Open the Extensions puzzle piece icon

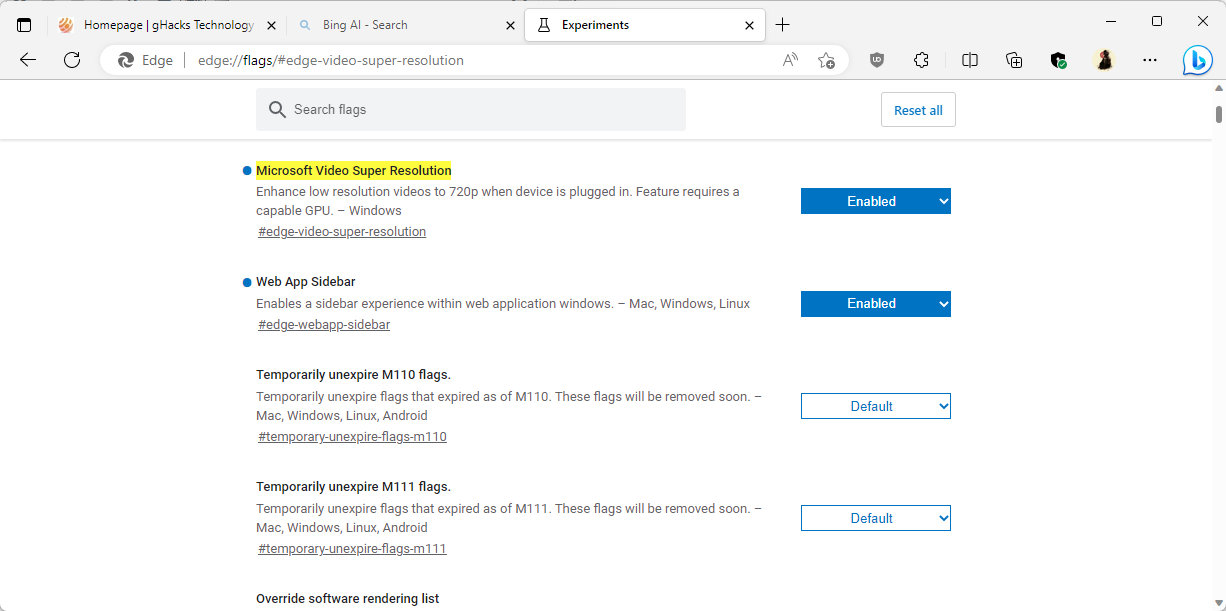(x=921, y=60)
